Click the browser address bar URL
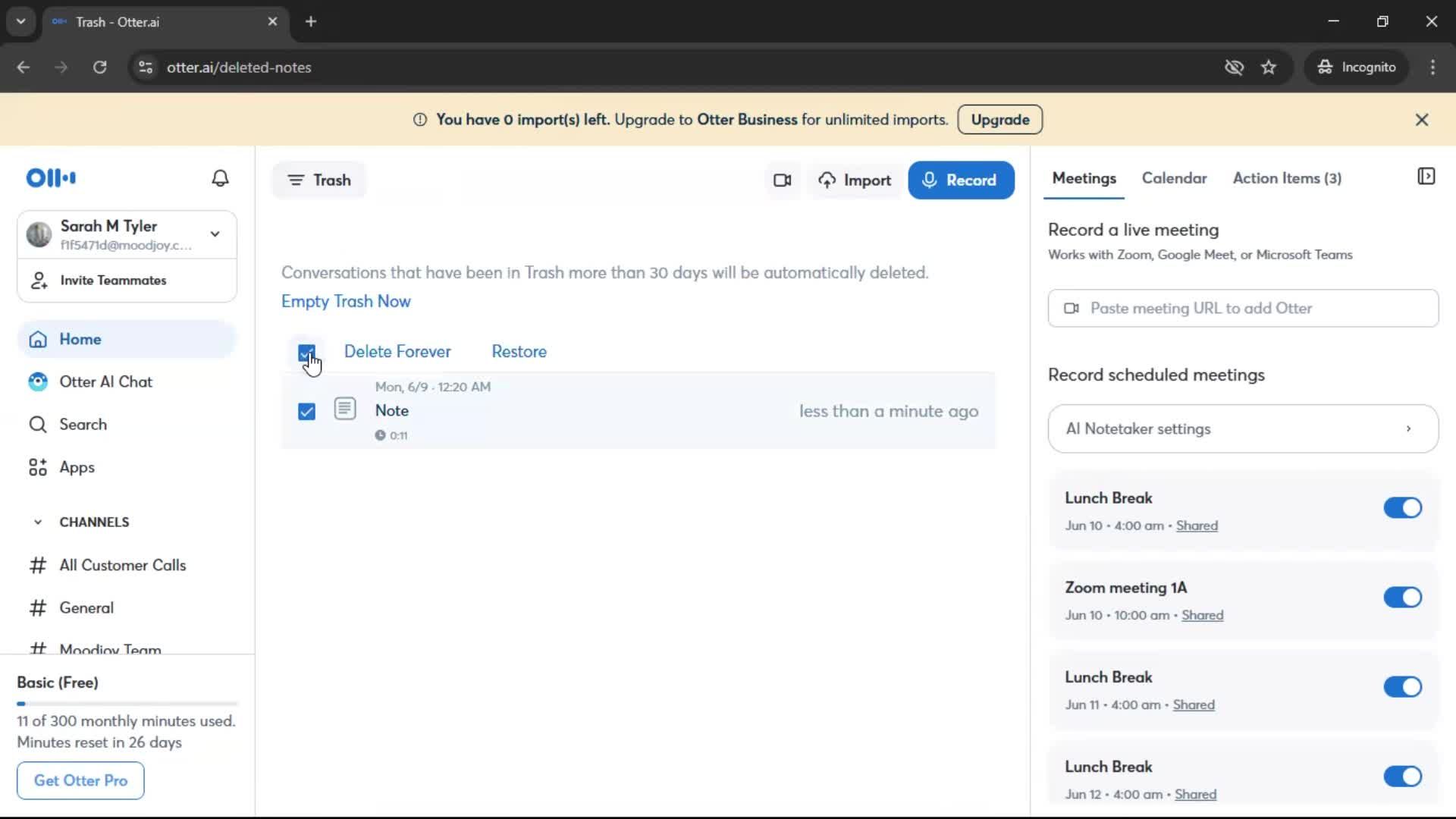Screen dimensions: 1456x819 click(239, 67)
